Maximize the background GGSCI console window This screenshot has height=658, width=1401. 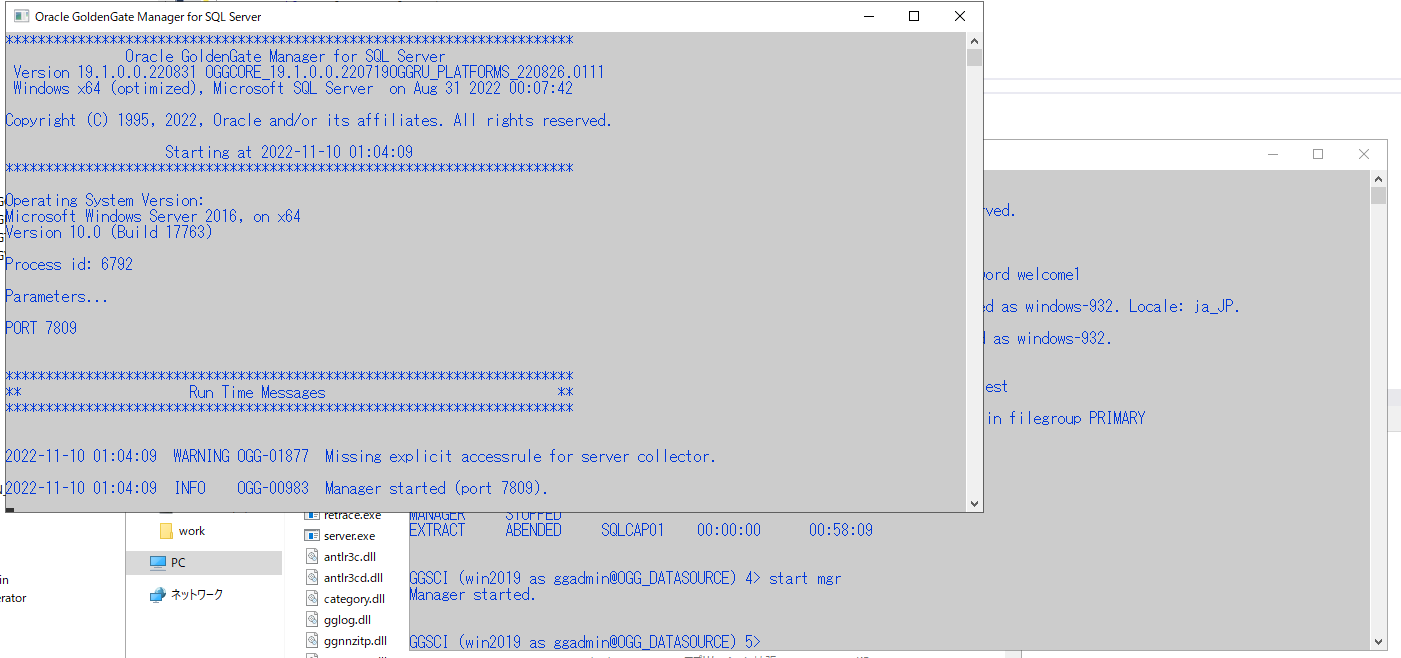[1318, 154]
